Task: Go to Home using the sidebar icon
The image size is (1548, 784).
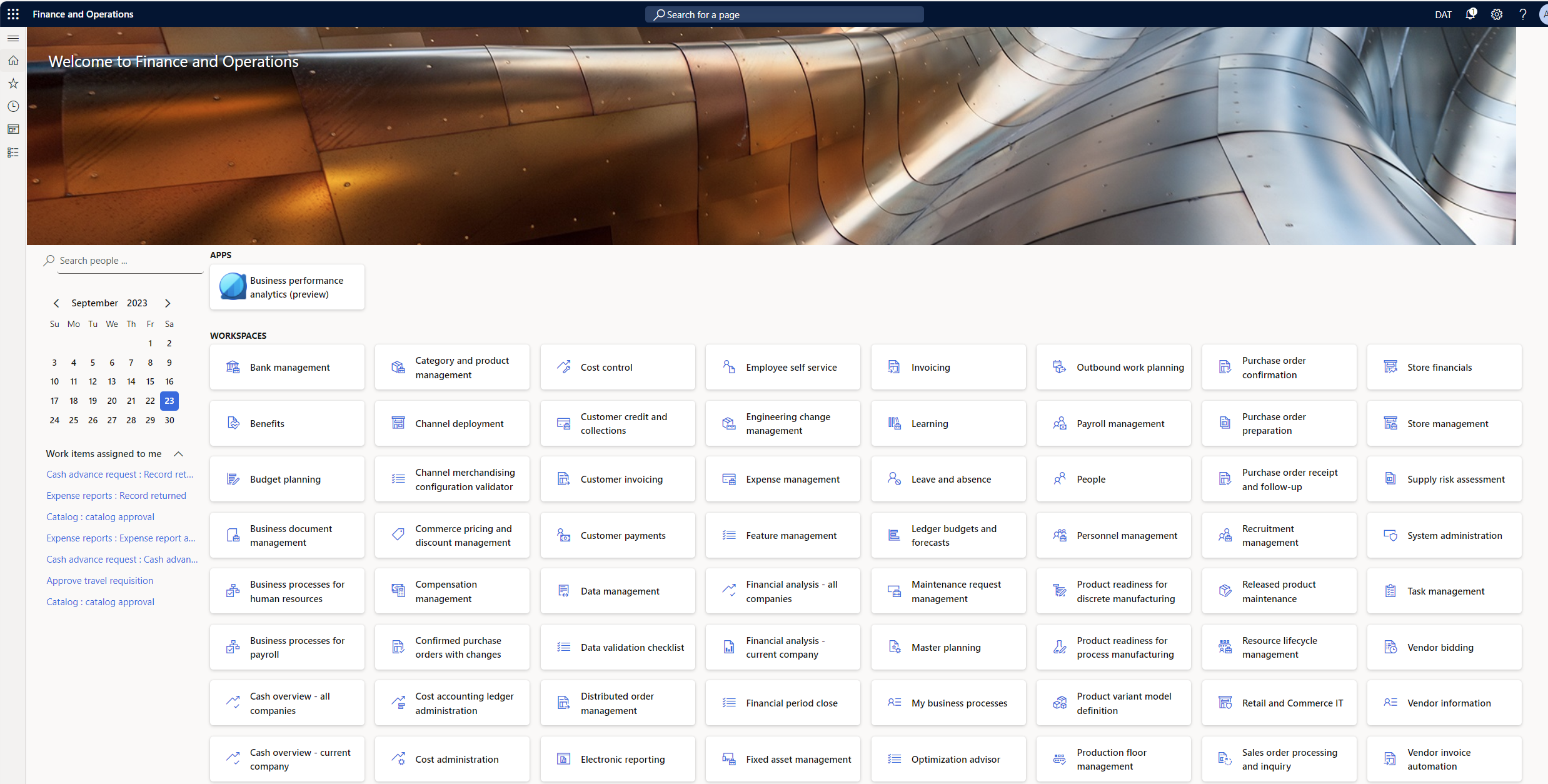Action: click(x=13, y=60)
